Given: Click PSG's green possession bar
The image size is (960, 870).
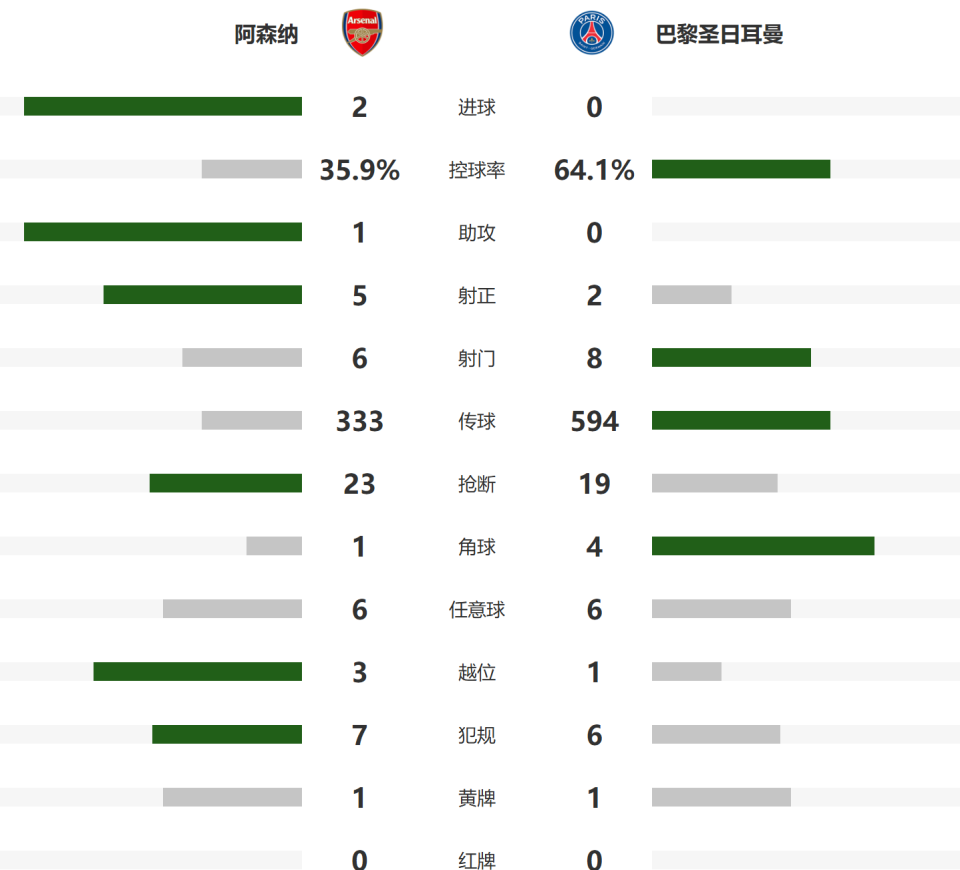Looking at the screenshot, I should click(741, 169).
